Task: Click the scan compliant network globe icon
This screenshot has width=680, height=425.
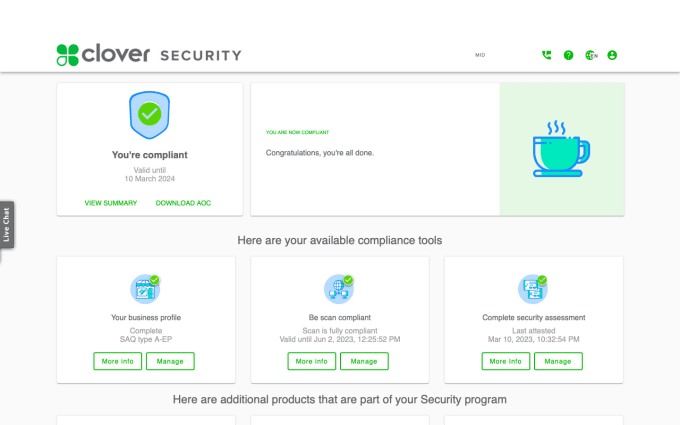Action: click(x=339, y=289)
